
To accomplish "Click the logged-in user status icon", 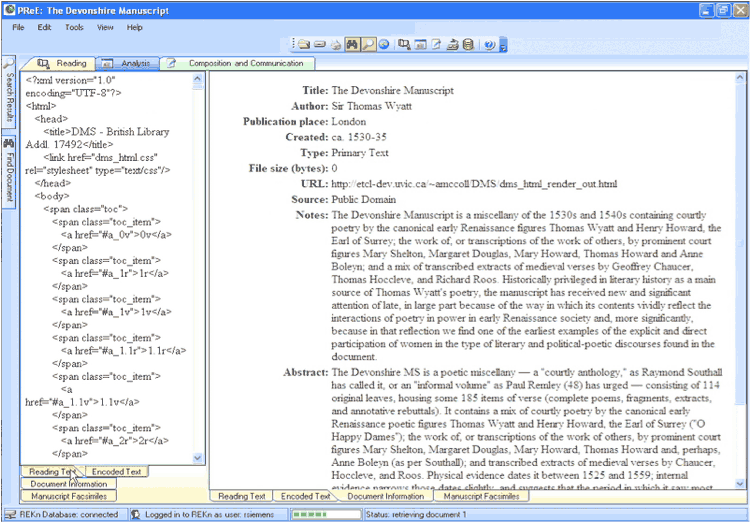I will point(136,515).
